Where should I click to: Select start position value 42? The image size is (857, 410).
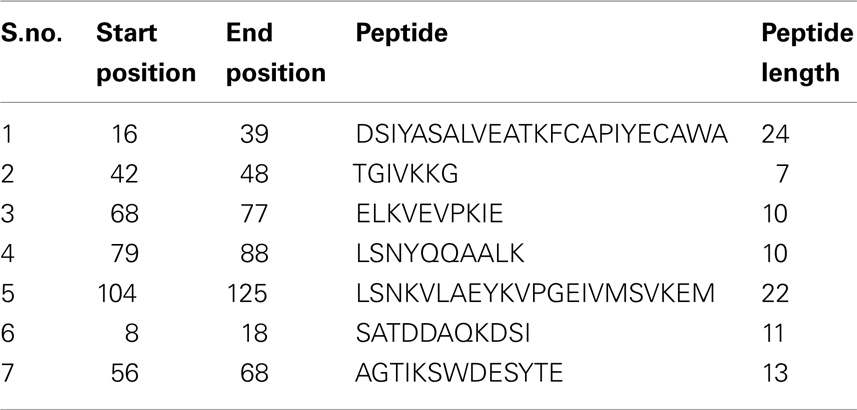click(124, 174)
